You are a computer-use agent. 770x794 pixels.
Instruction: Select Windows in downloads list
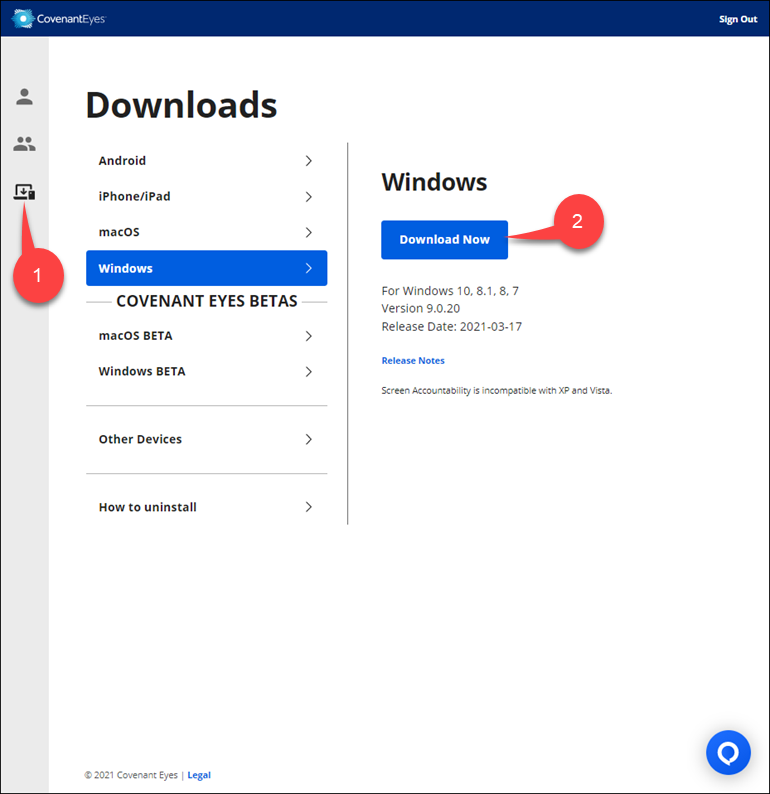(207, 268)
